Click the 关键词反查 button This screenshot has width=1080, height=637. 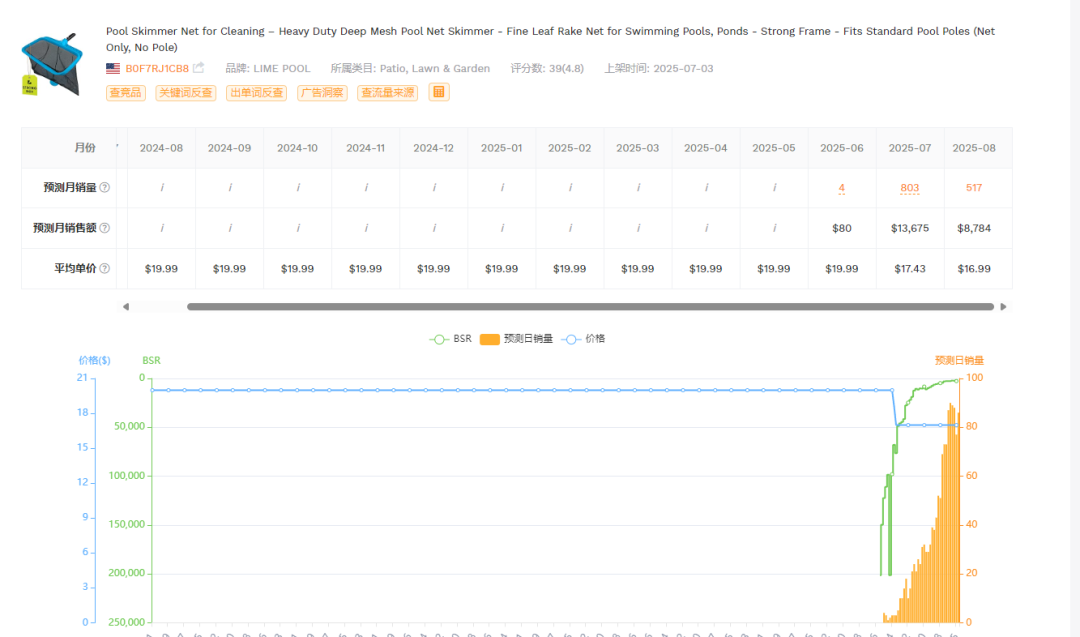(x=186, y=93)
